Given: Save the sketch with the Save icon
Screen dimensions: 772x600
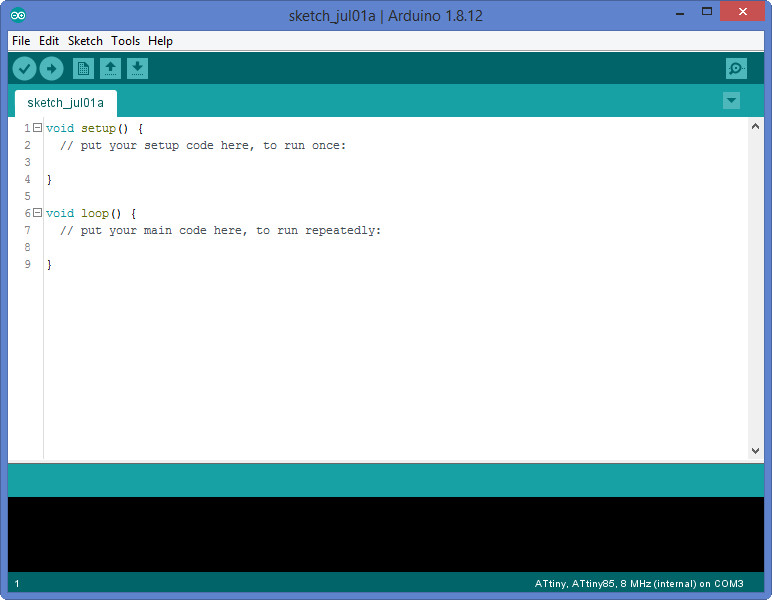Looking at the screenshot, I should [x=137, y=68].
